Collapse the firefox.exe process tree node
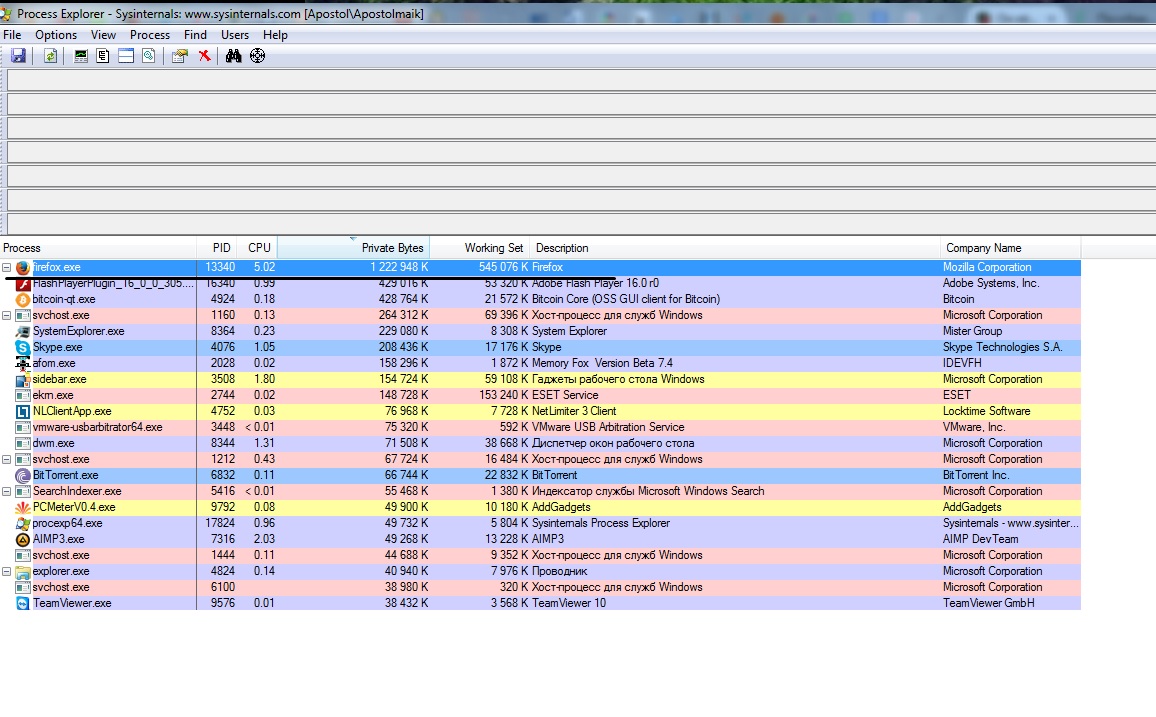Image resolution: width=1156 pixels, height=717 pixels. [7, 267]
